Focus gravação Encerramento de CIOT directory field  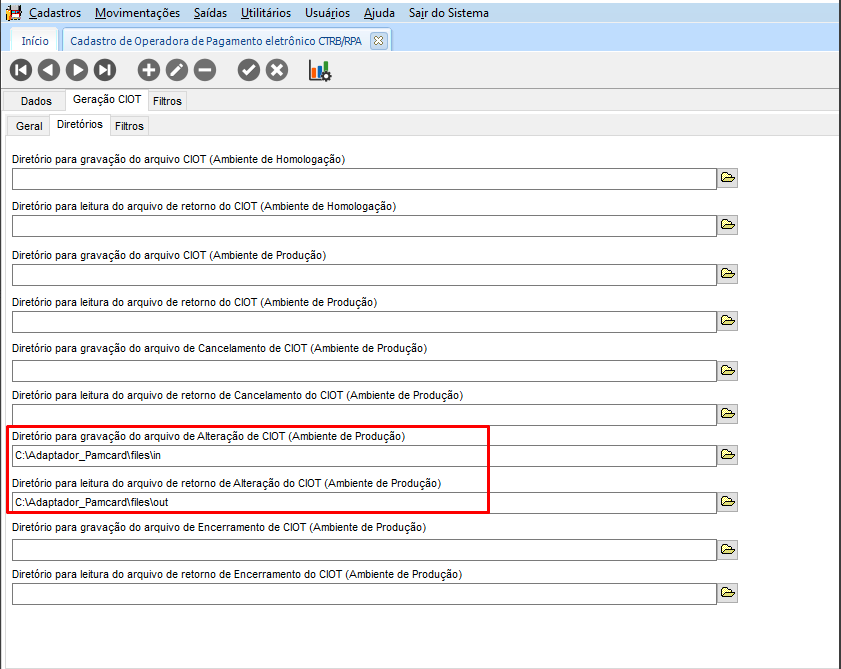click(364, 550)
